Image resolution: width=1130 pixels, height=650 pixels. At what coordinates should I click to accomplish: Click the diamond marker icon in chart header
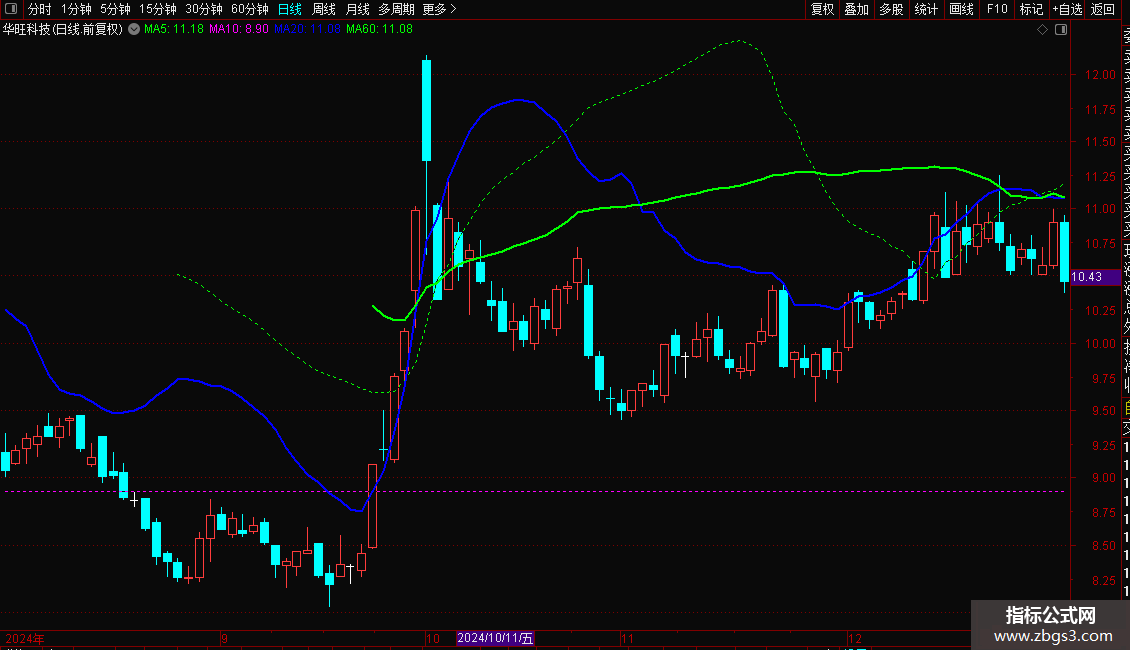1042,29
